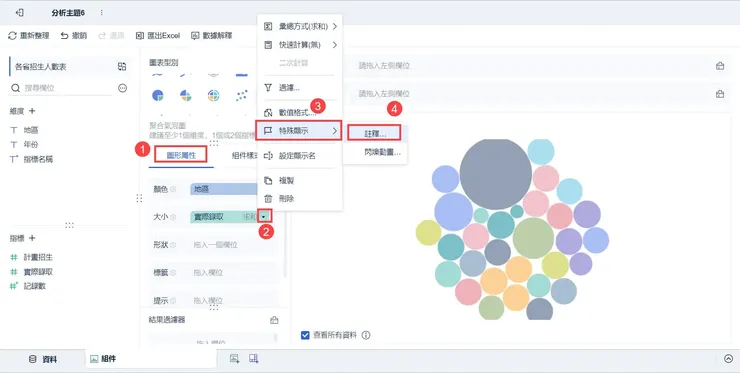Click the lock icon on the top axis row
Image resolution: width=740 pixels, height=373 pixels.
(x=720, y=66)
